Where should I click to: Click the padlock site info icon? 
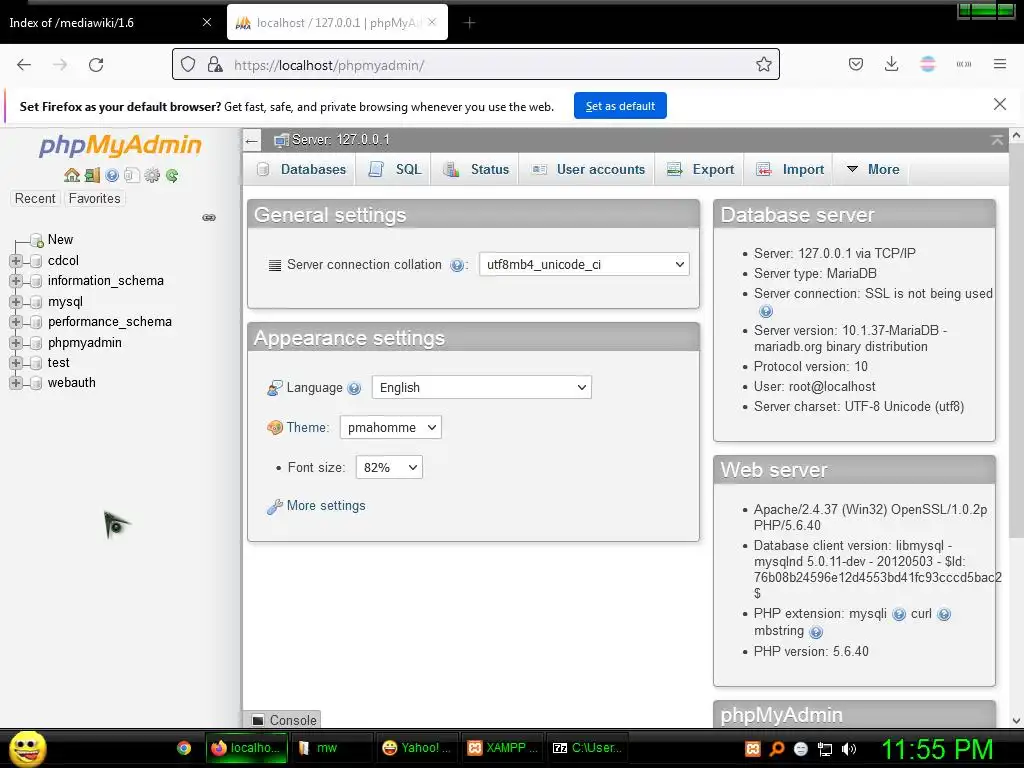click(x=214, y=64)
